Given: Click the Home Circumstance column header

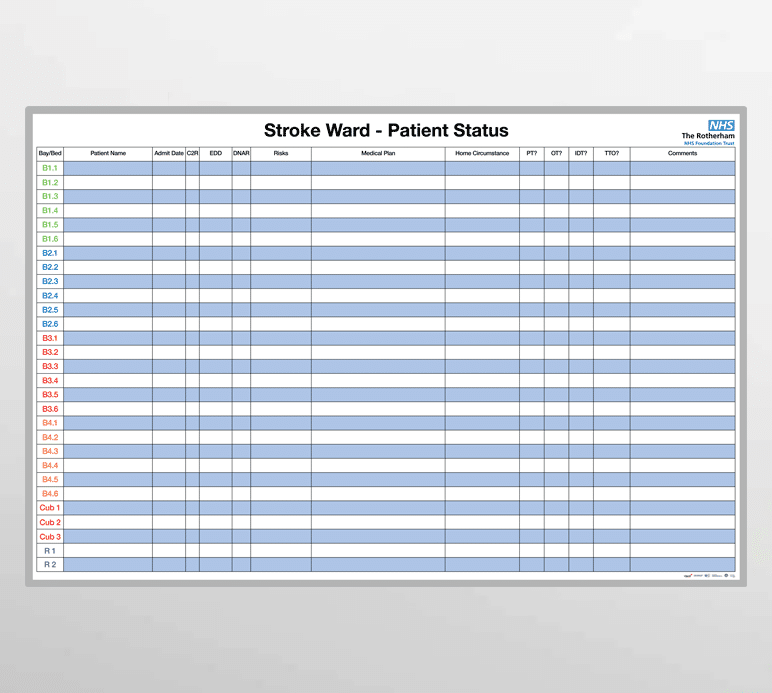Looking at the screenshot, I should (482, 154).
